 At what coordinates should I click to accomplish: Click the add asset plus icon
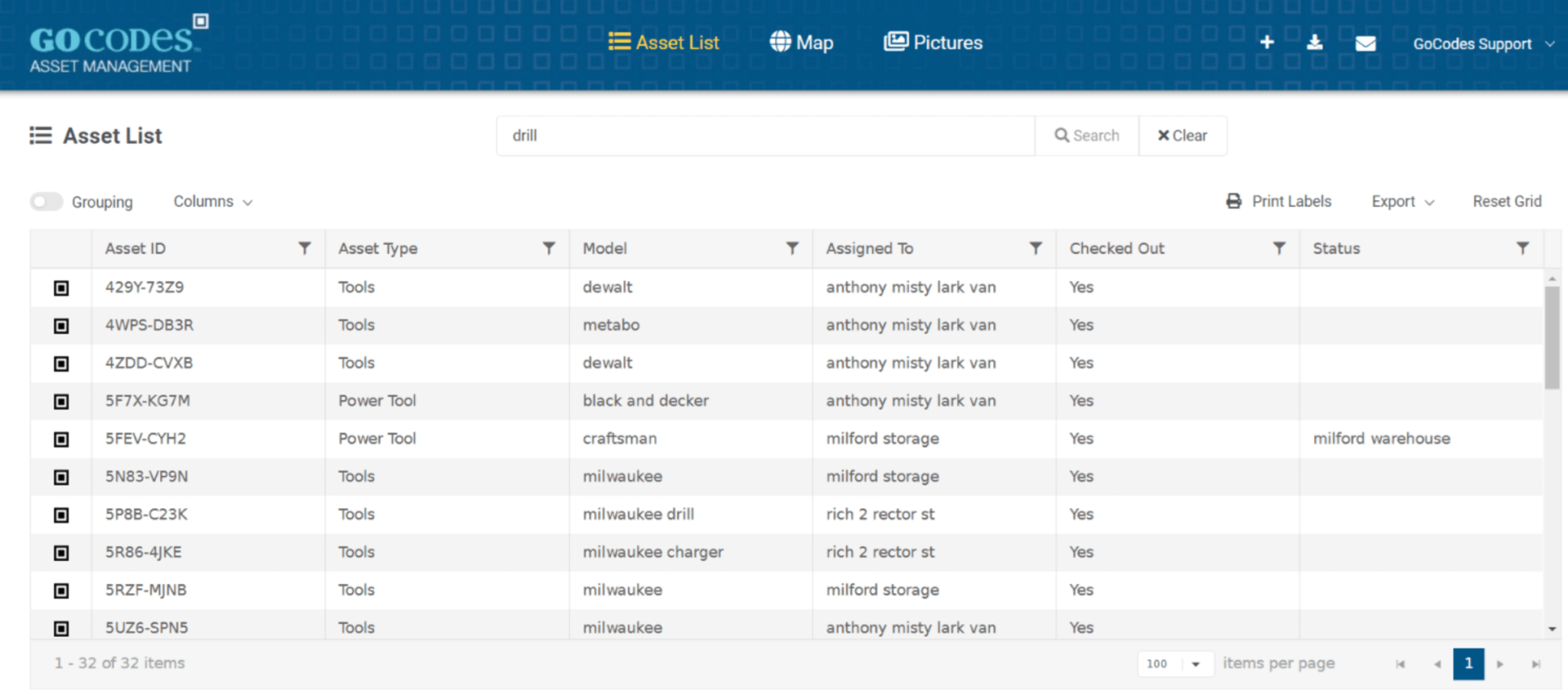1267,42
